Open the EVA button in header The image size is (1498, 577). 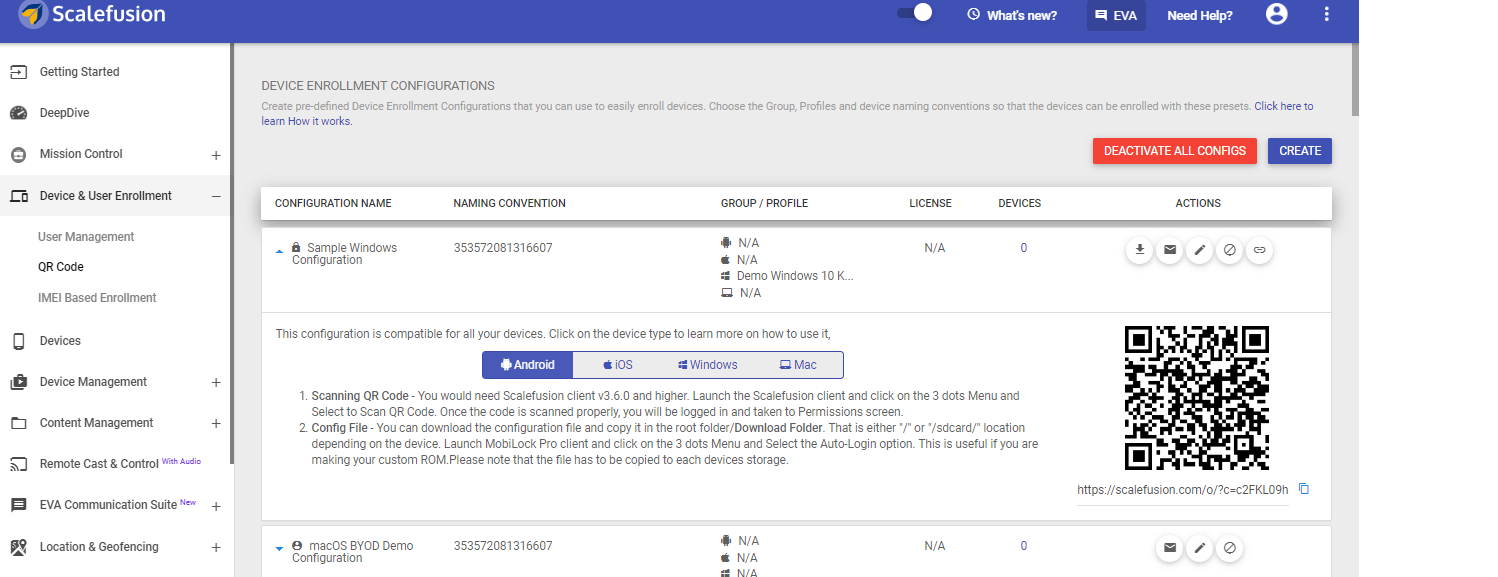pos(1116,15)
